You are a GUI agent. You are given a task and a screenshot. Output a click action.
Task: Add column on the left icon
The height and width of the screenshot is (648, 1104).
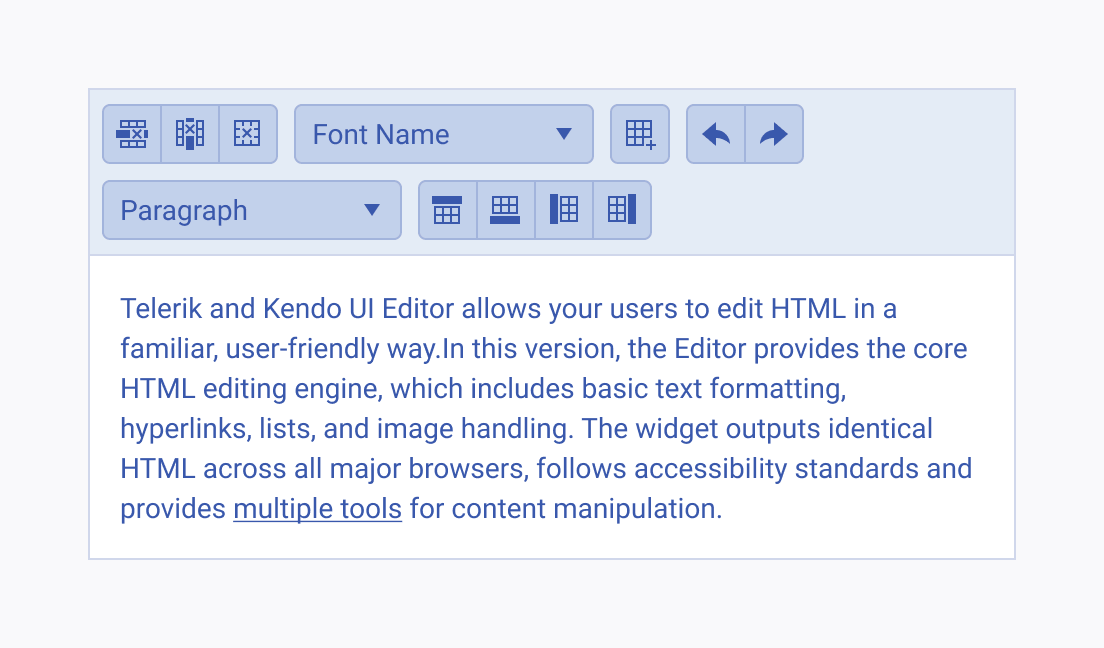pos(564,210)
